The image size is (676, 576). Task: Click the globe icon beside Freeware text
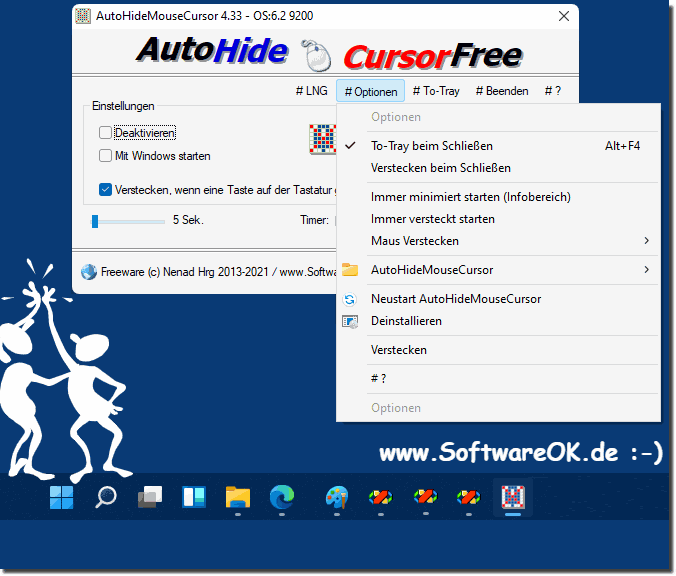click(x=89, y=272)
